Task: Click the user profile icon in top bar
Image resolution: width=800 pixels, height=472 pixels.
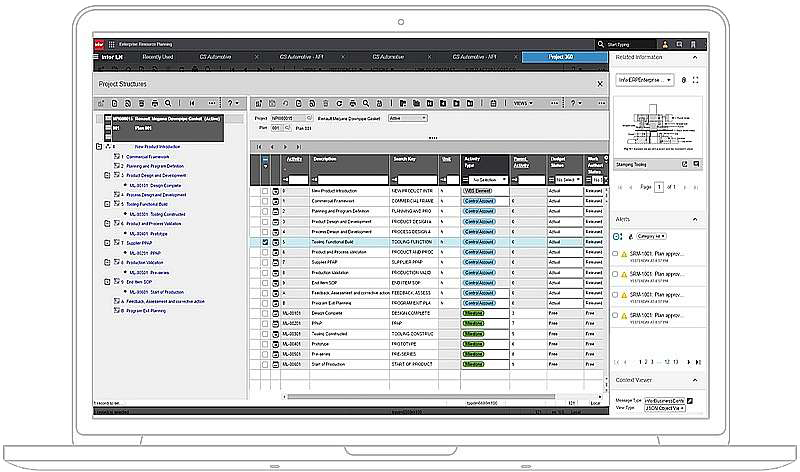Action: pos(665,45)
